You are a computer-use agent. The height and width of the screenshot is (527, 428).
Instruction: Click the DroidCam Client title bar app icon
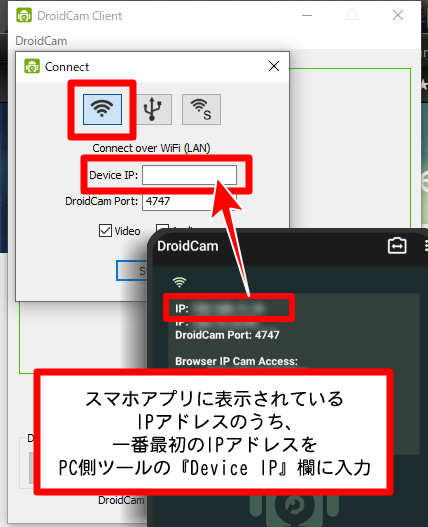coord(24,15)
